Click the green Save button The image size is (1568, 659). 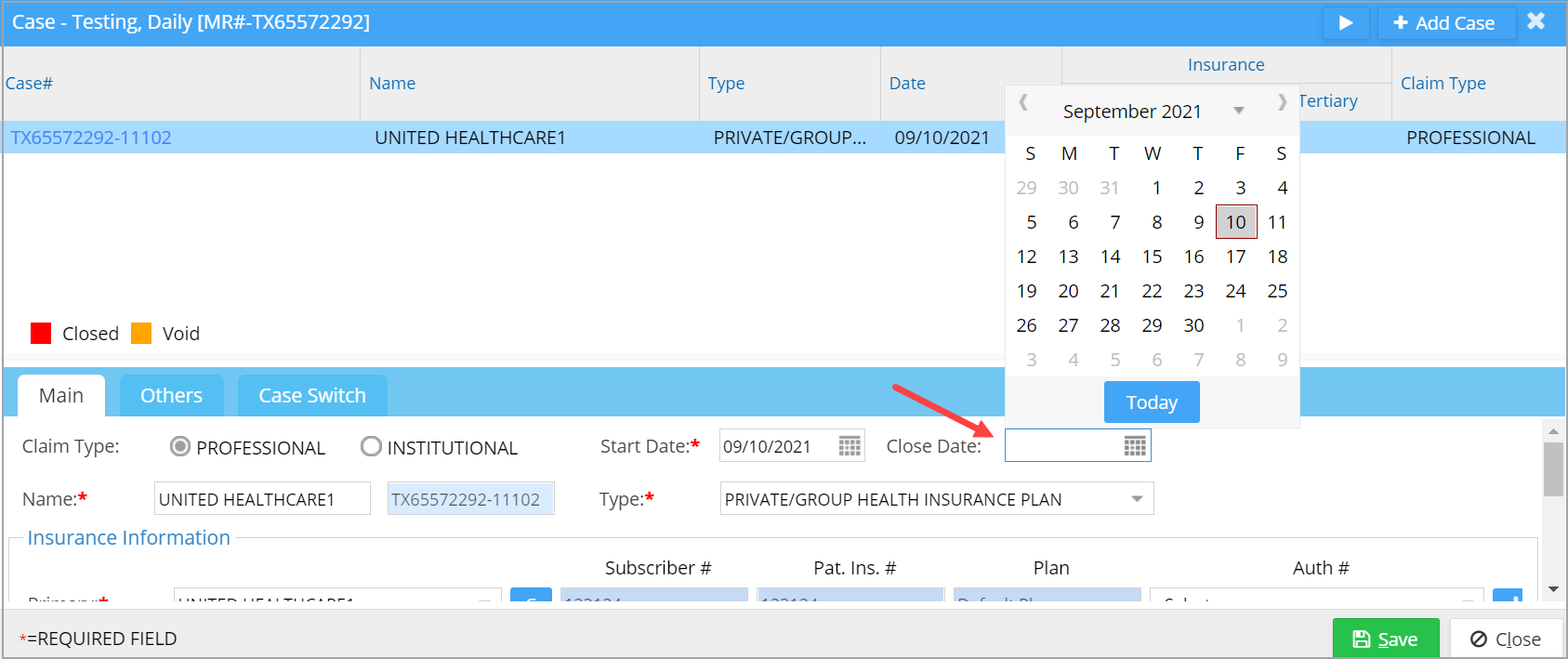click(x=1385, y=639)
